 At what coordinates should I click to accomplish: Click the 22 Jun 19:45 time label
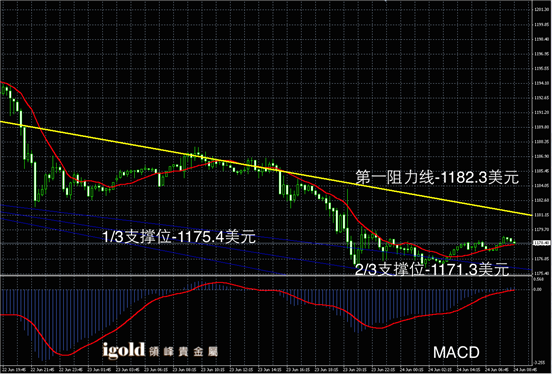(x=13, y=370)
